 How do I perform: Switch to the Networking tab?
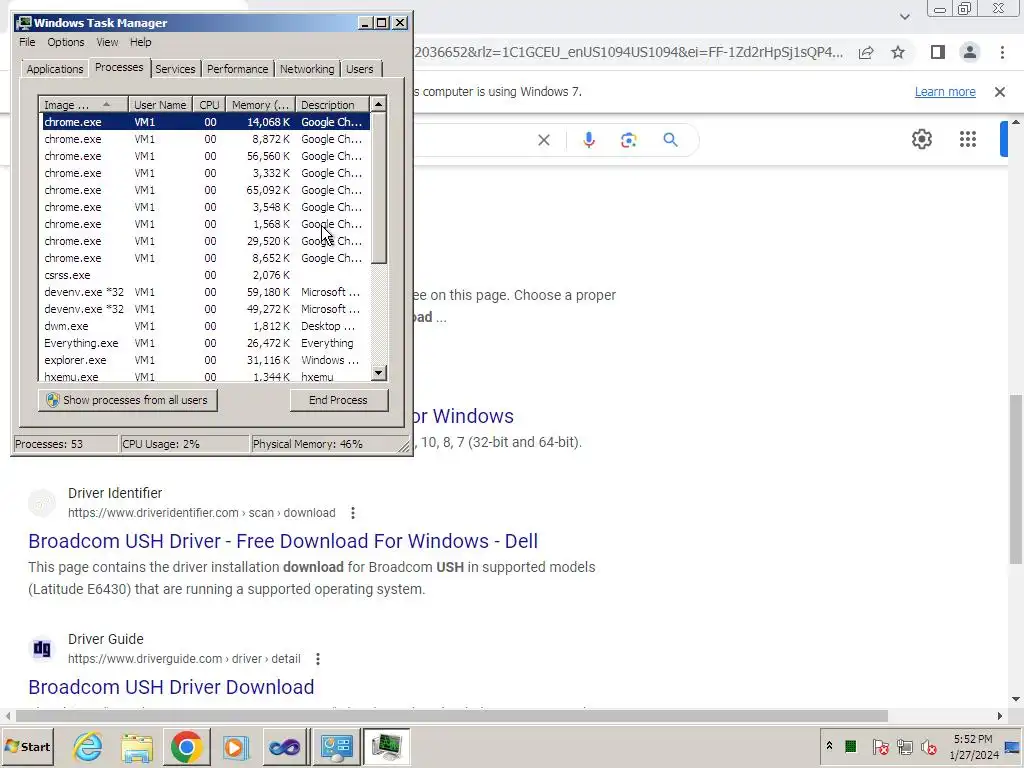coord(307,69)
